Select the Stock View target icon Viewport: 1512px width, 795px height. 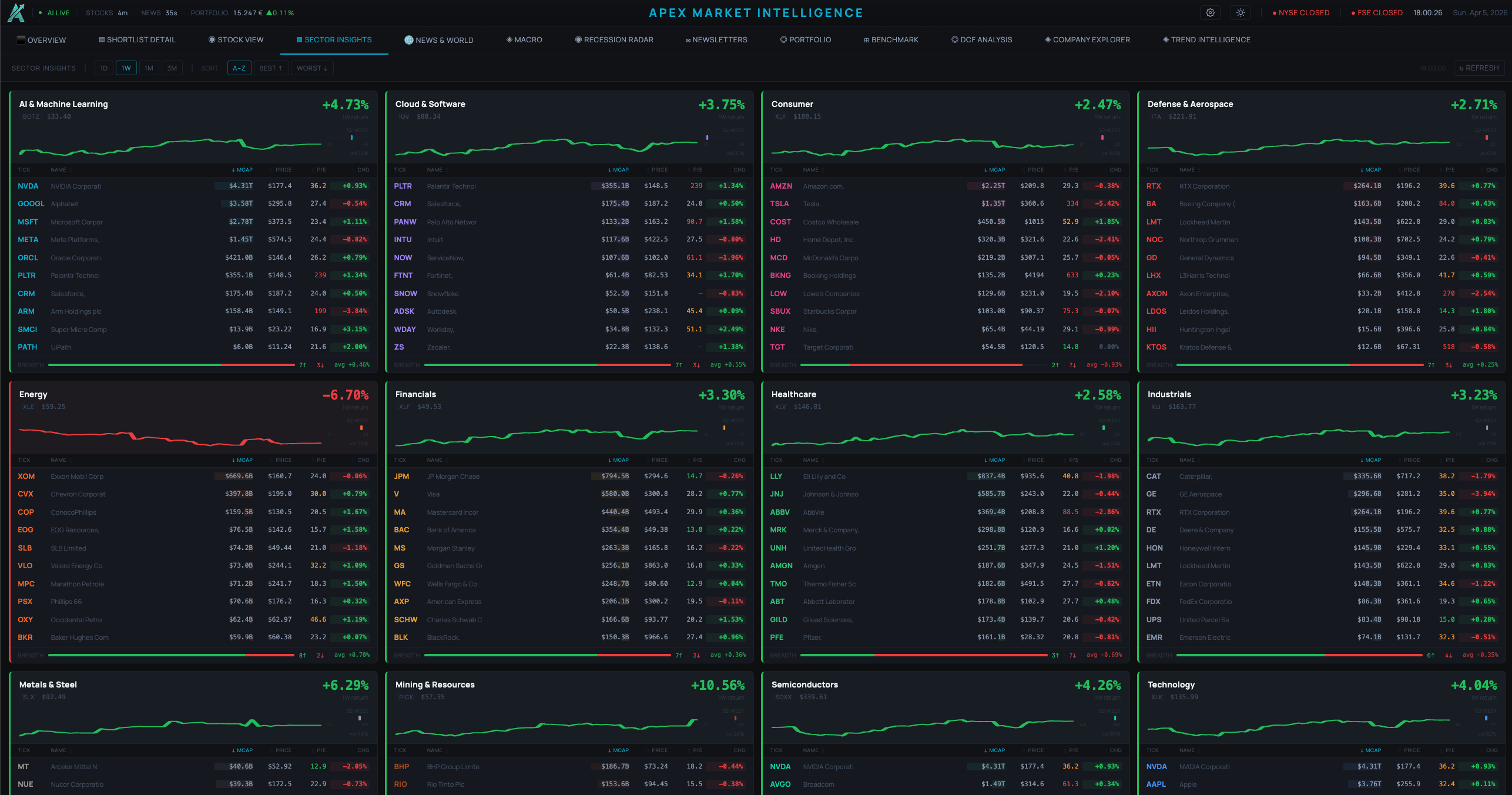(213, 39)
